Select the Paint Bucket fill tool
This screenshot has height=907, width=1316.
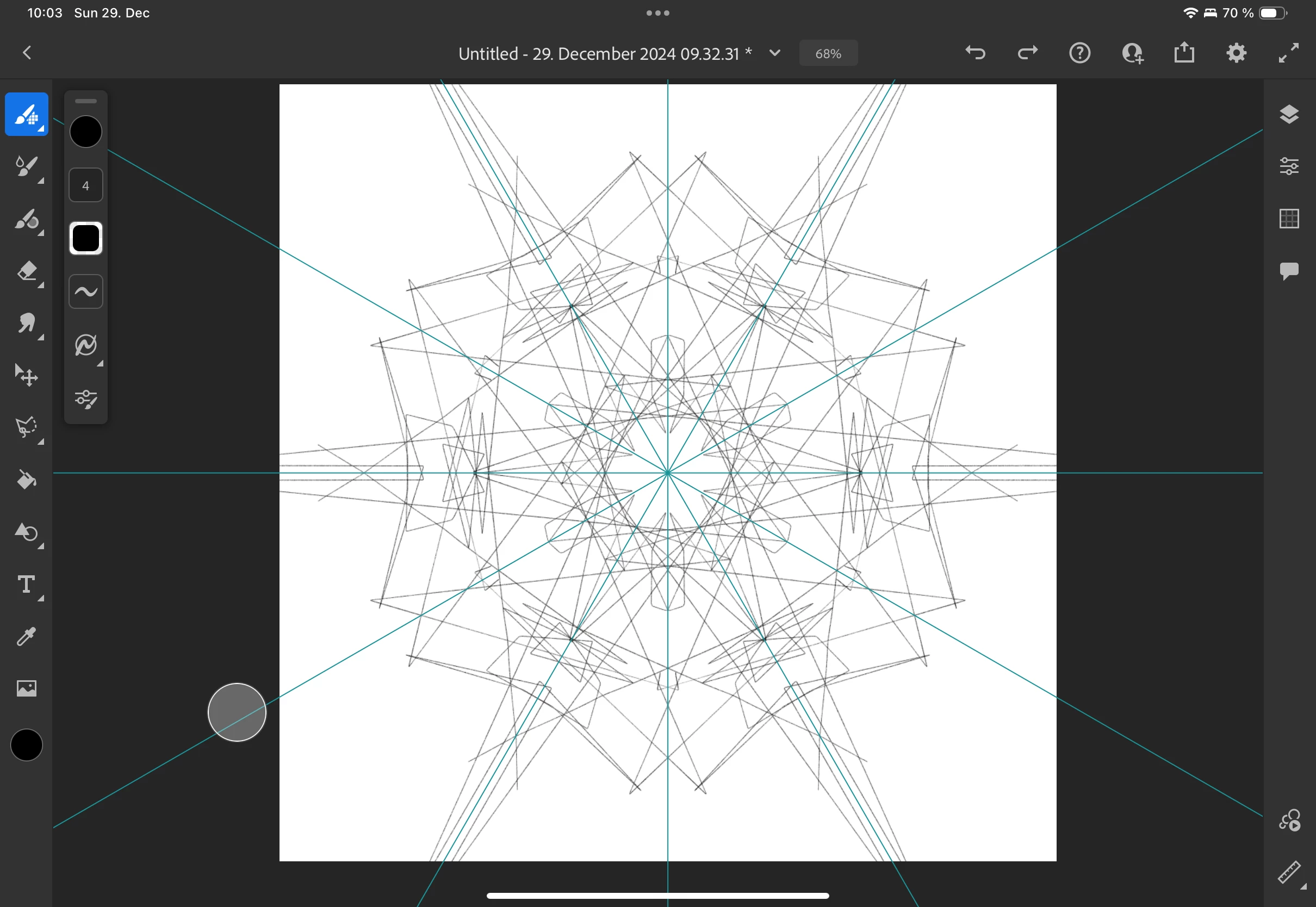tap(26, 480)
